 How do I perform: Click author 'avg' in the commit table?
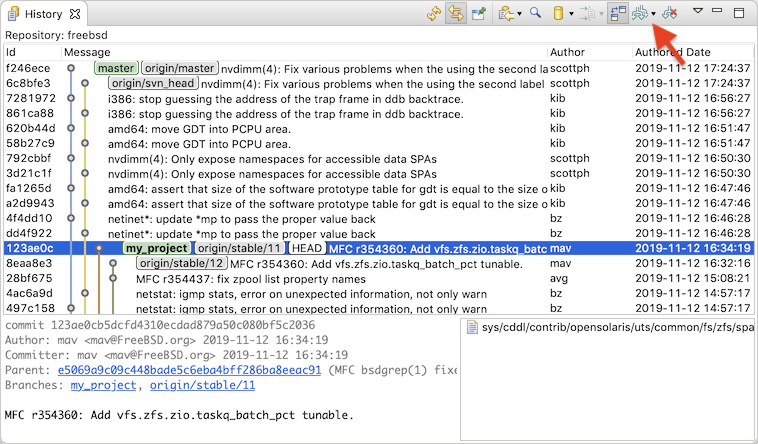pyautogui.click(x=559, y=279)
